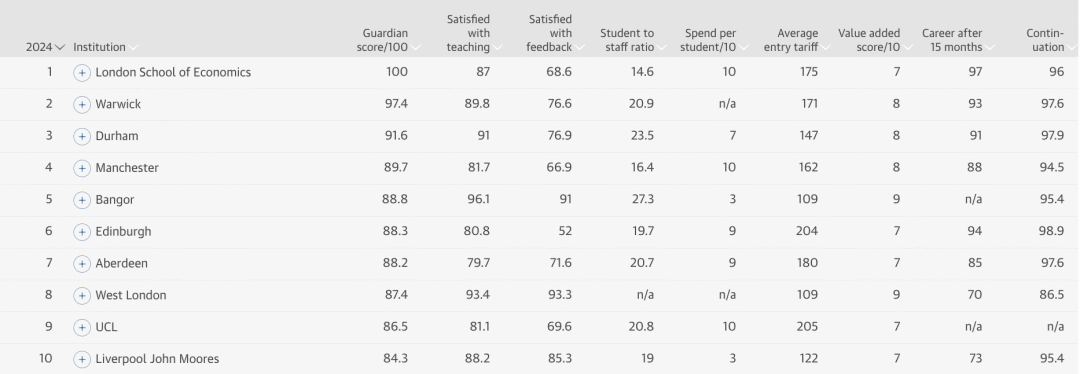Expand Edinburgh using its plus icon
This screenshot has width=1080, height=374.
pos(82,231)
